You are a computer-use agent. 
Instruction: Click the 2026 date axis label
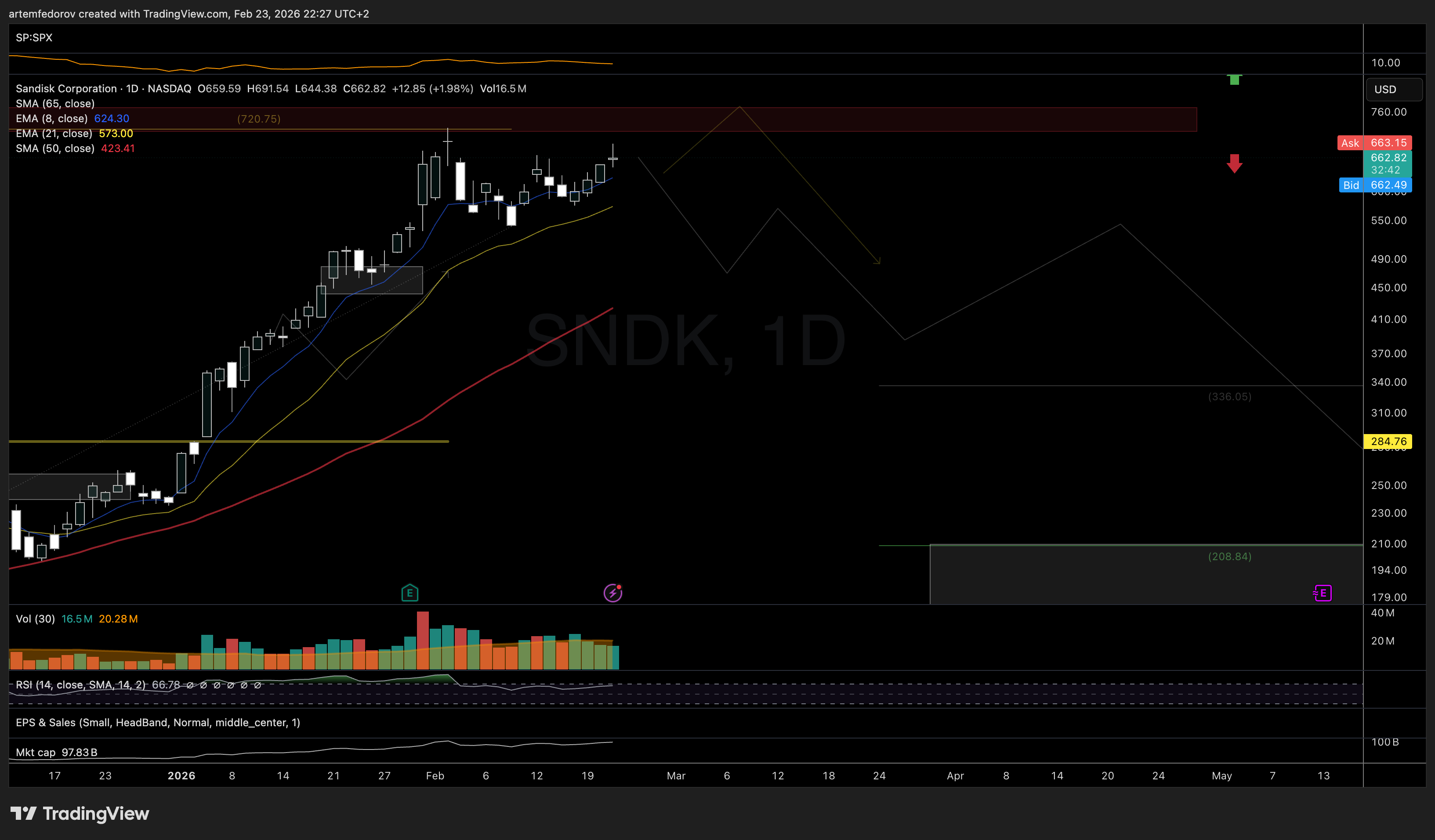[x=181, y=776]
